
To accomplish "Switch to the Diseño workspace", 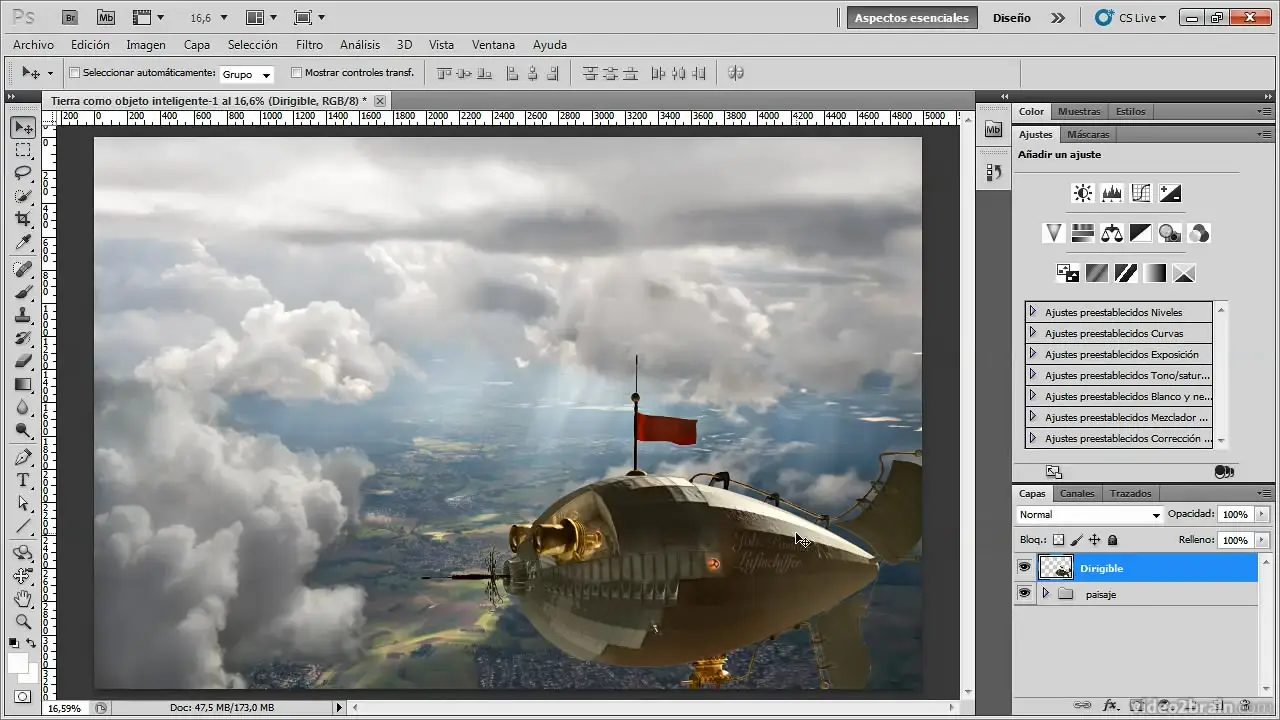I will [x=1011, y=17].
